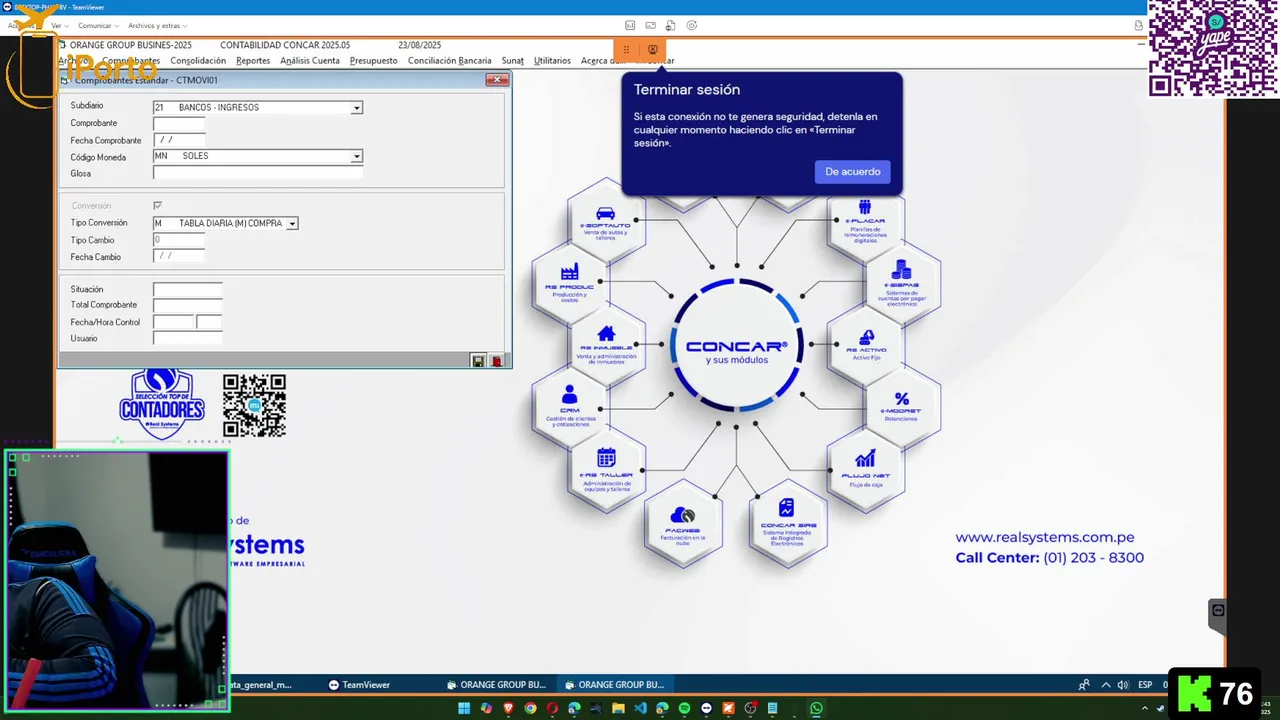Open the Reportes menu
The width and height of the screenshot is (1280, 720).
253,61
